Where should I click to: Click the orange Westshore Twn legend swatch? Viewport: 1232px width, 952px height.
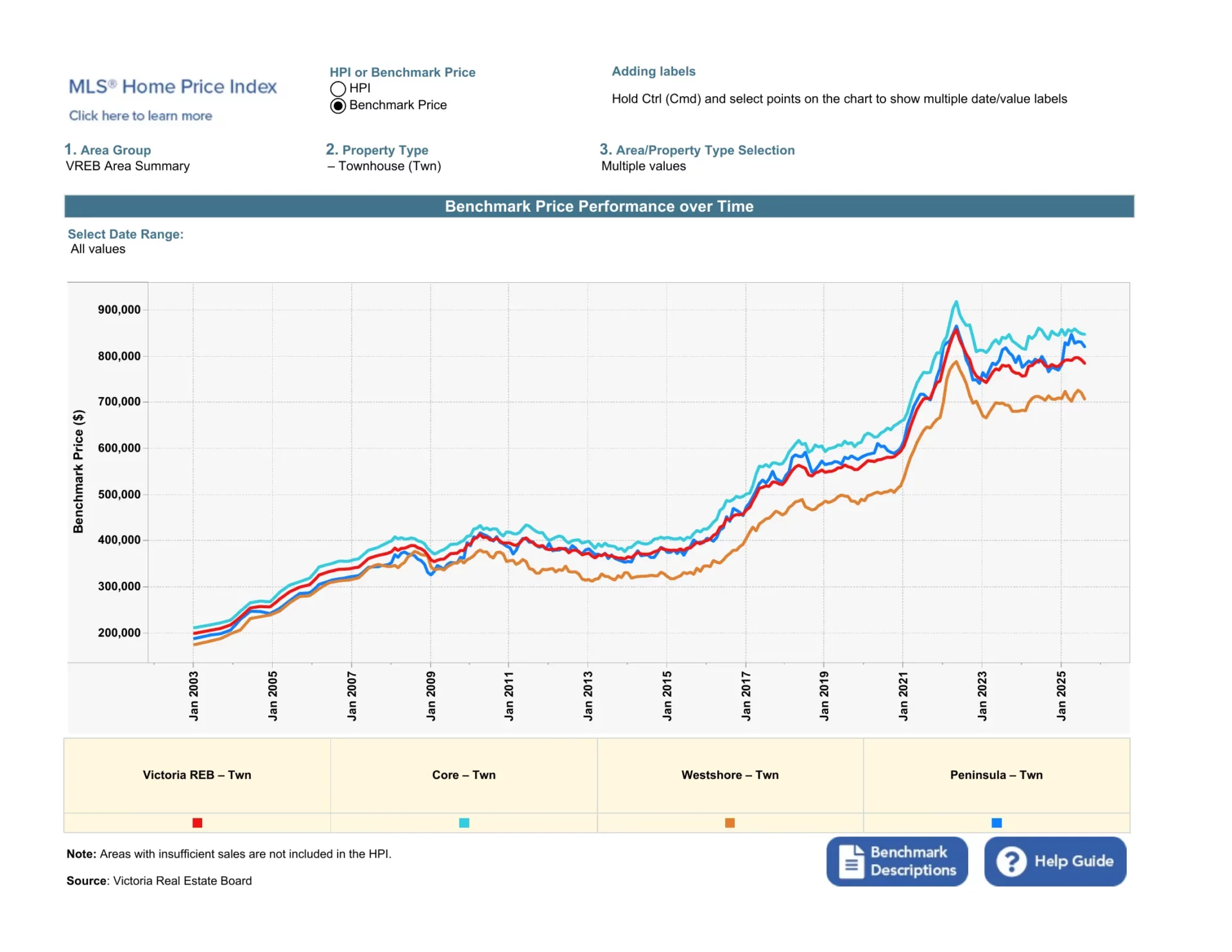(730, 823)
